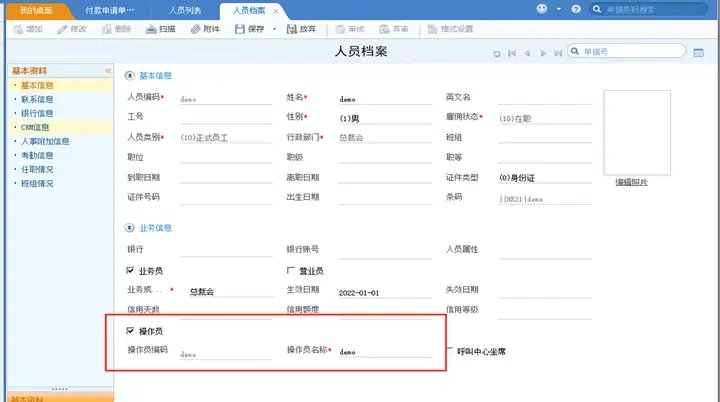720x402 pixels.
Task: Switch to the 人员列表 tab
Action: pyautogui.click(x=185, y=10)
